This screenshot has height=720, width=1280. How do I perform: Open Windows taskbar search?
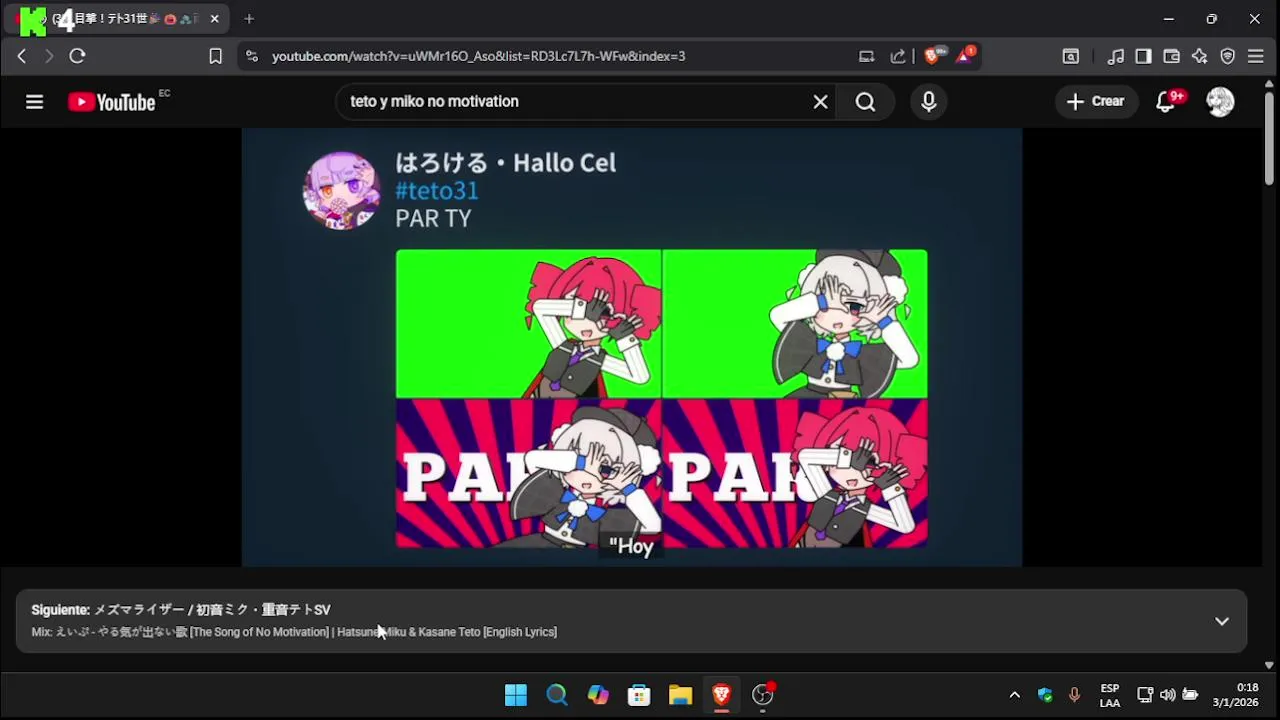click(557, 695)
